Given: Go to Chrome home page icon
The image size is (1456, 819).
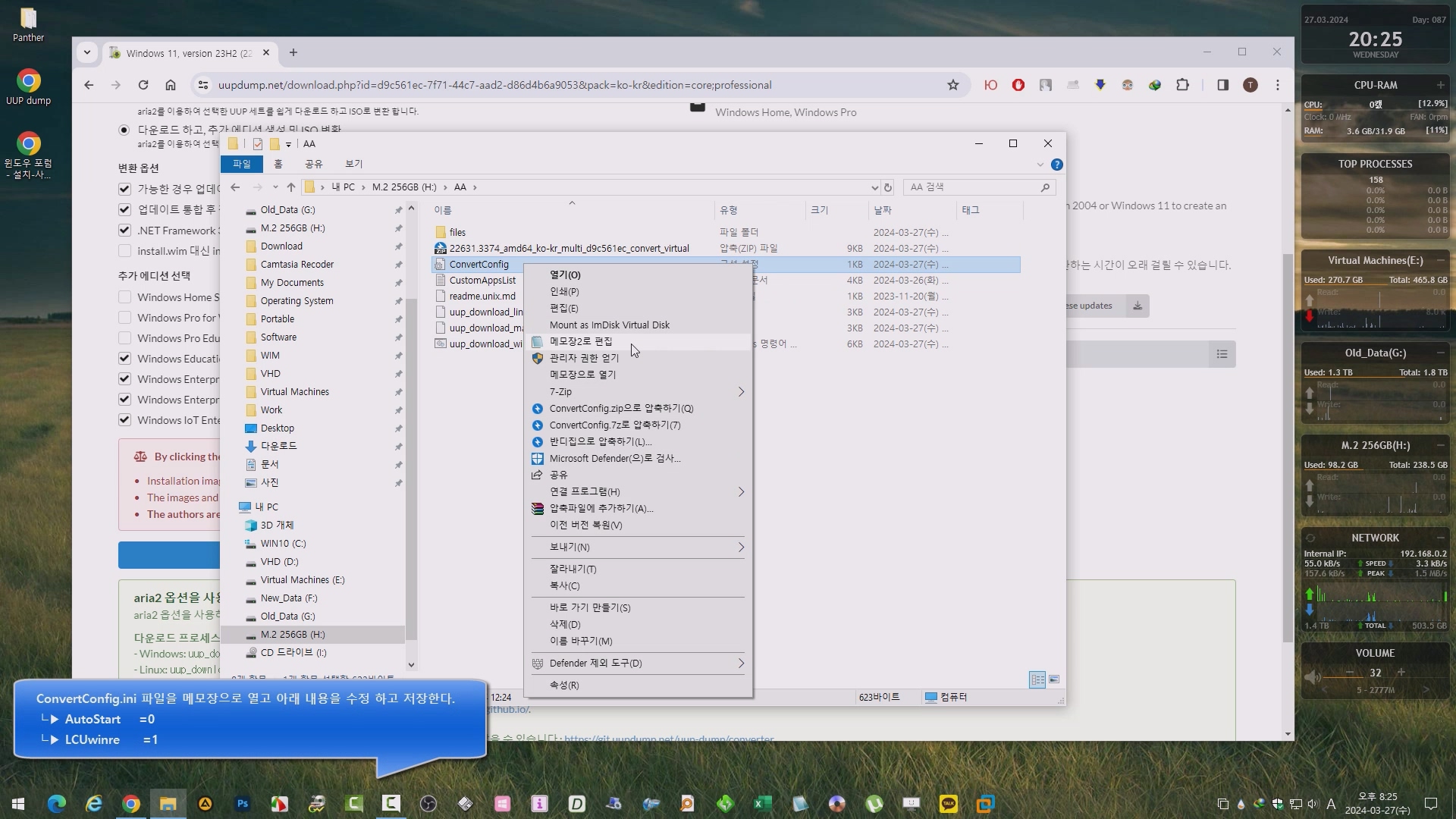Looking at the screenshot, I should 171,85.
